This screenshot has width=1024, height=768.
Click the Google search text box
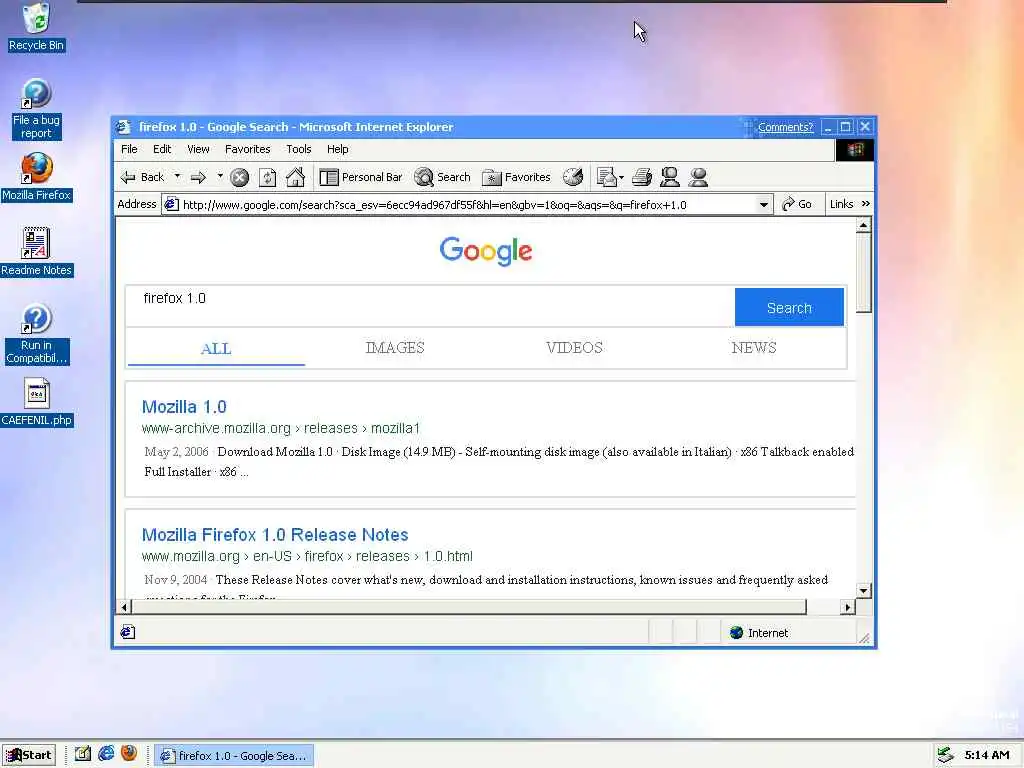pos(430,306)
